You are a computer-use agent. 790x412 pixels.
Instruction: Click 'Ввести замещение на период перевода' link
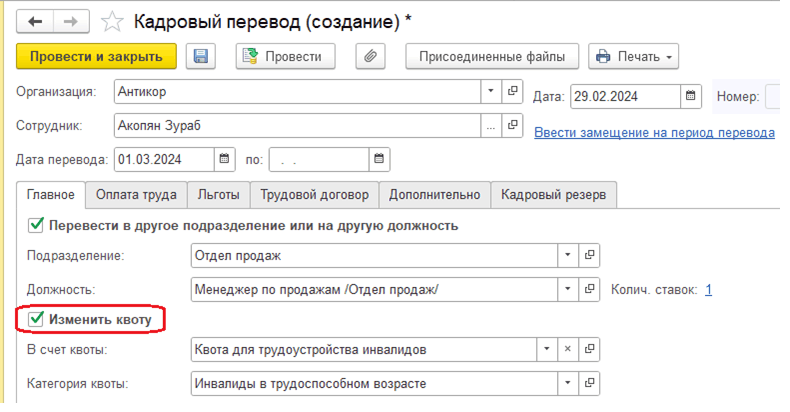point(654,132)
